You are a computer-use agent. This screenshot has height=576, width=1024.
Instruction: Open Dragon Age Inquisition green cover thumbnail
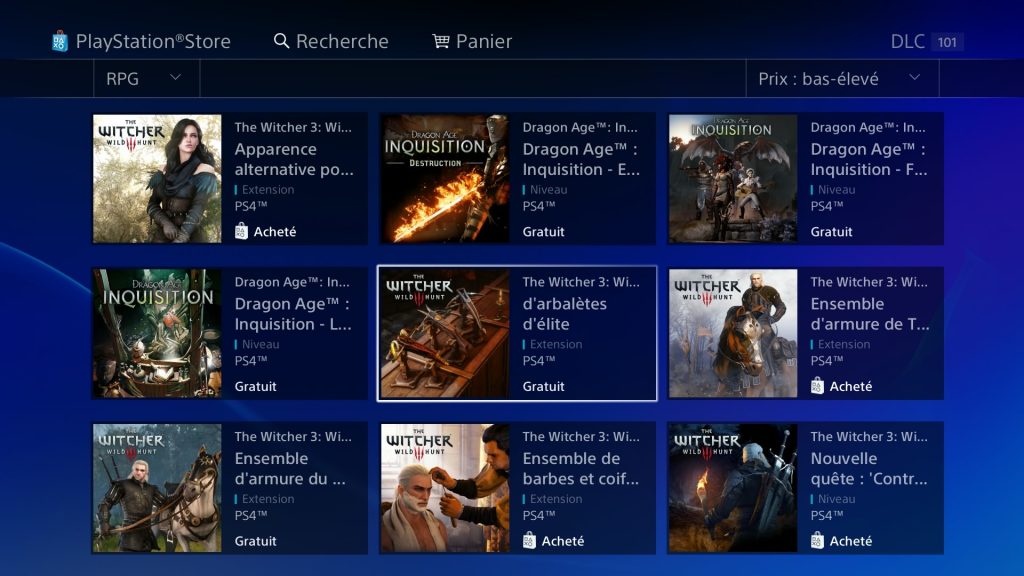point(157,333)
